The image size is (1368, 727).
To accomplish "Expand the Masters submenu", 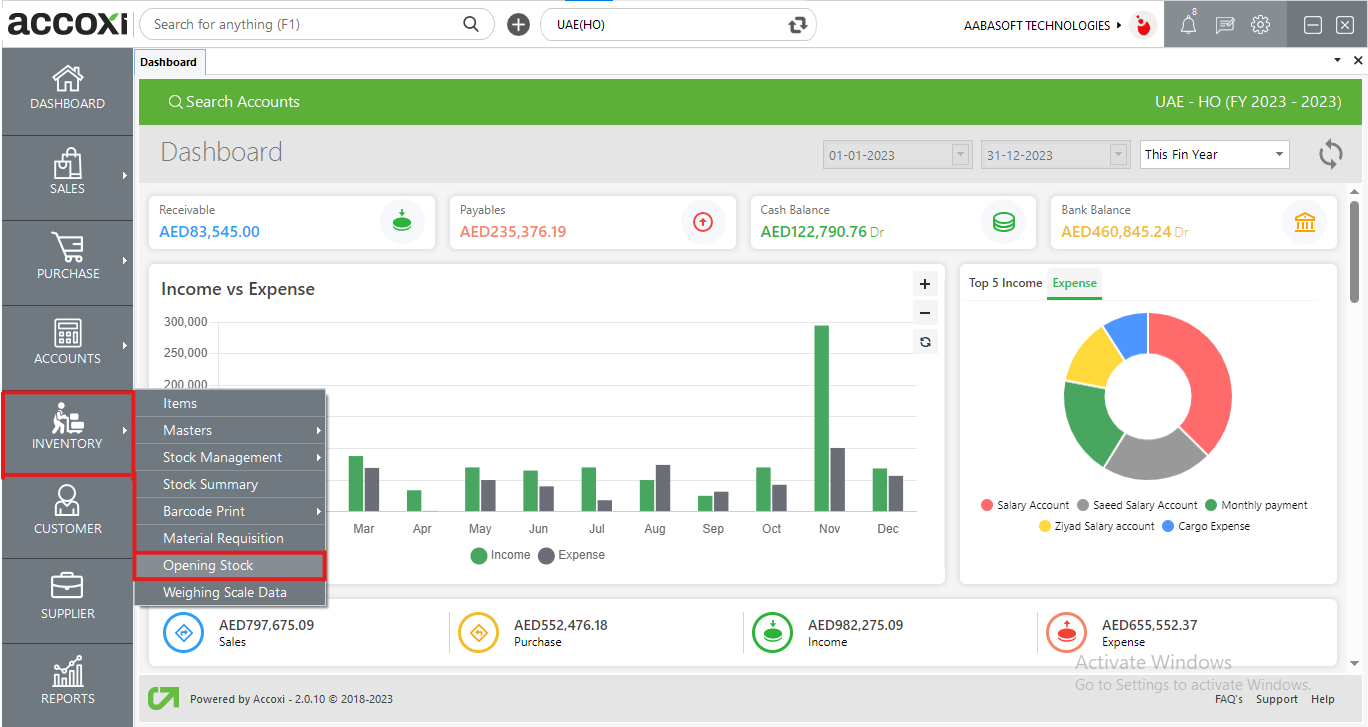I will click(229, 430).
